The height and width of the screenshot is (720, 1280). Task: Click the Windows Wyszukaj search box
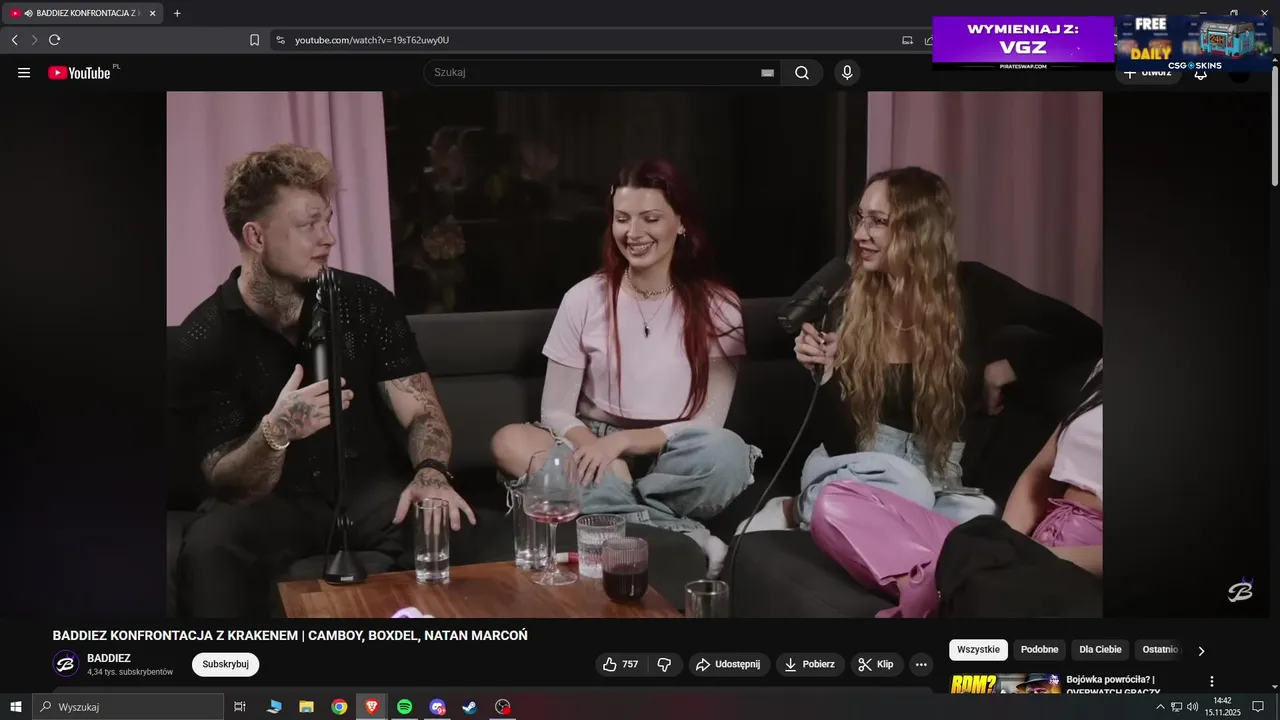(x=128, y=707)
